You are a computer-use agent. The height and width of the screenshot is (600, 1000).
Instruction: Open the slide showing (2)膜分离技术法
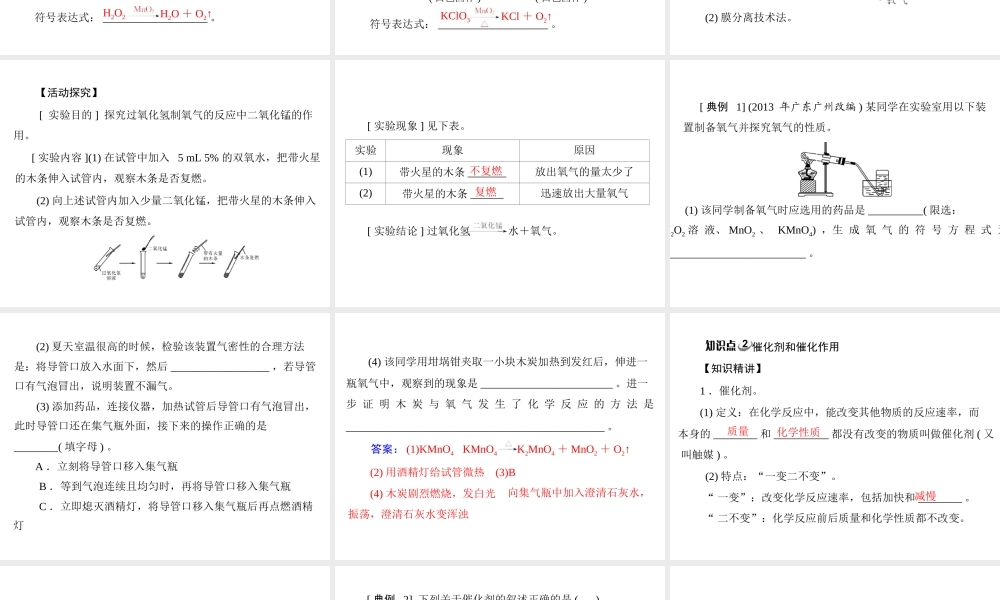[x=835, y=27]
